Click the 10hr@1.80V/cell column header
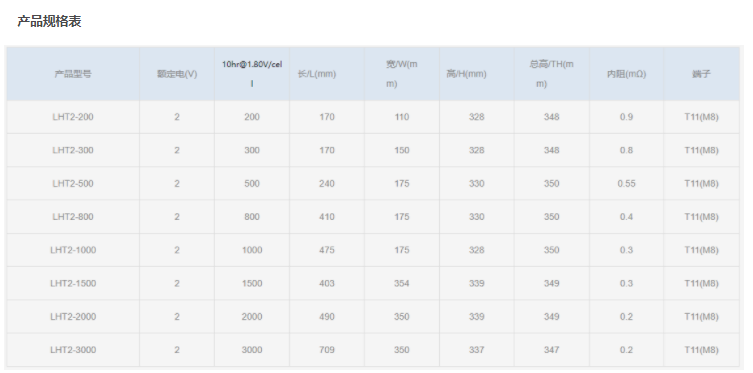This screenshot has width=753, height=373. pyautogui.click(x=252, y=74)
